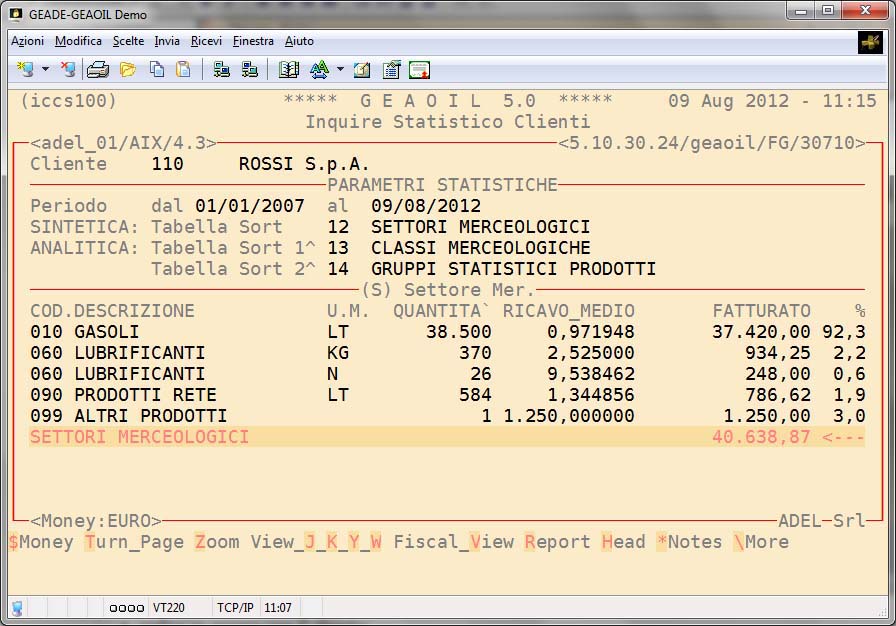
Task: Open the Finestra menu
Action: pyautogui.click(x=253, y=41)
